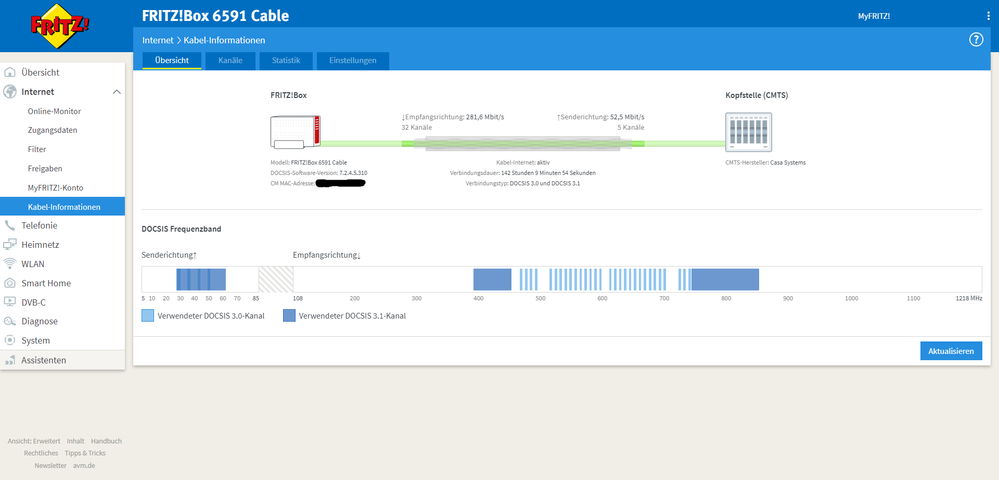Open the Telefonie menu

[62, 226]
